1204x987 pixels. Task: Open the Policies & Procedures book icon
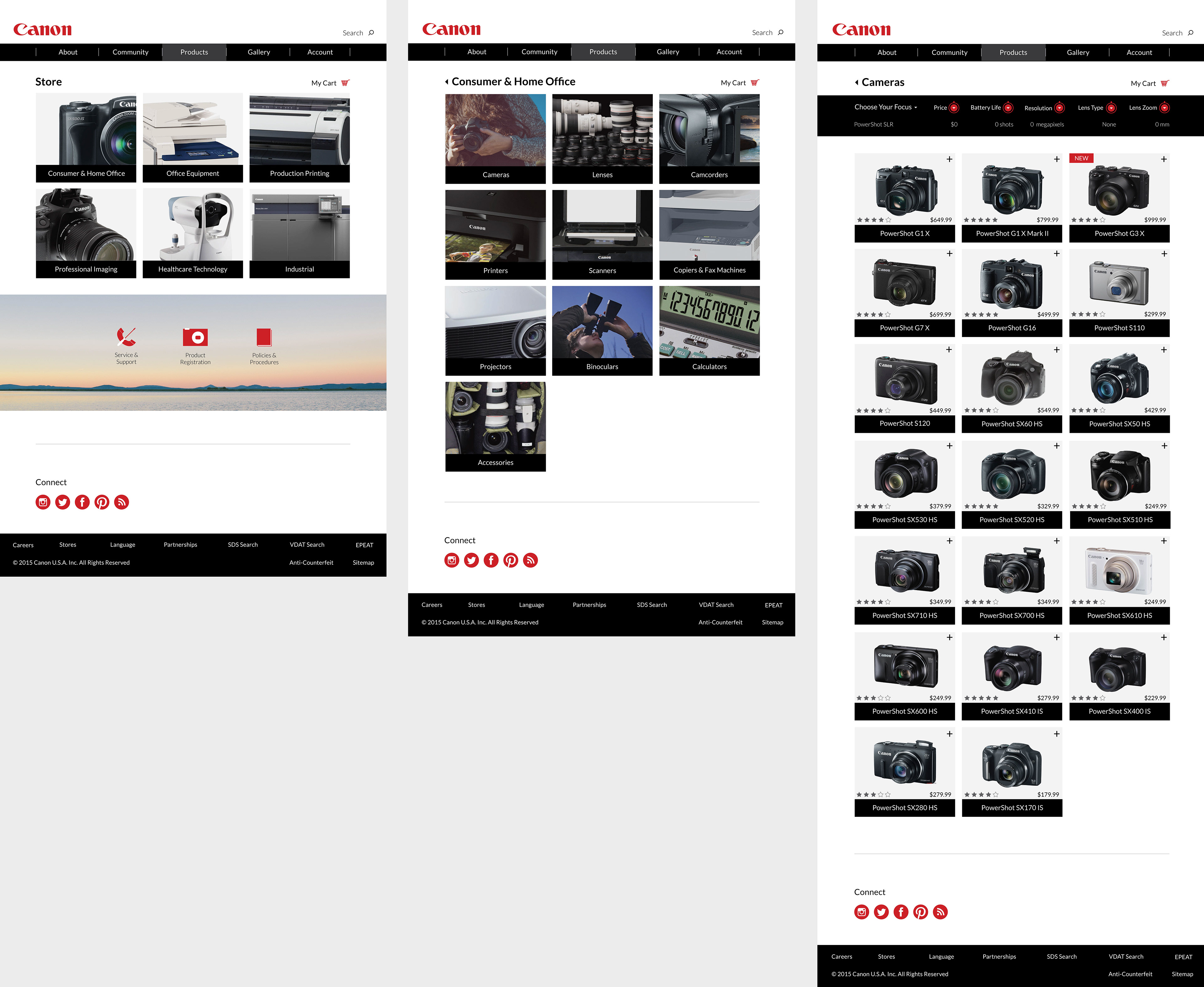click(x=264, y=337)
